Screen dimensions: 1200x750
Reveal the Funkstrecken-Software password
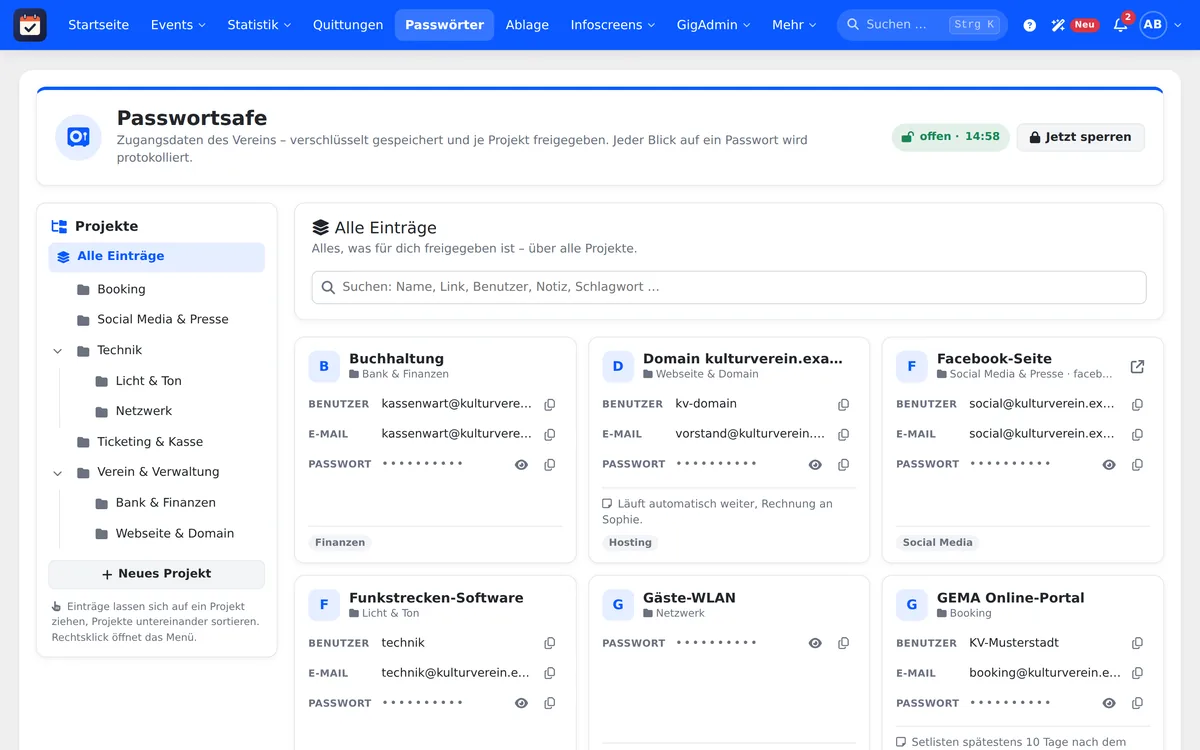[x=521, y=704]
